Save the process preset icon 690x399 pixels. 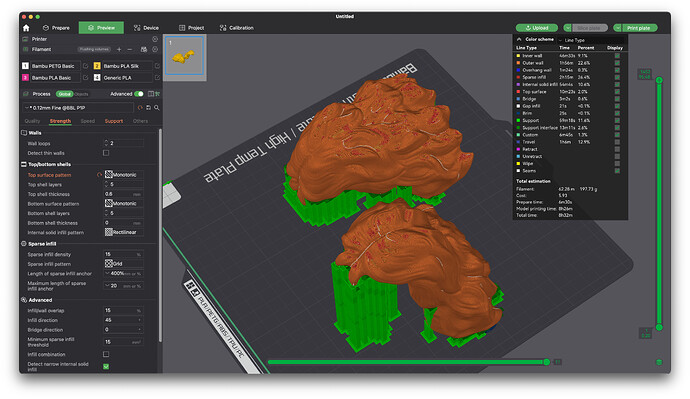pyautogui.click(x=149, y=108)
